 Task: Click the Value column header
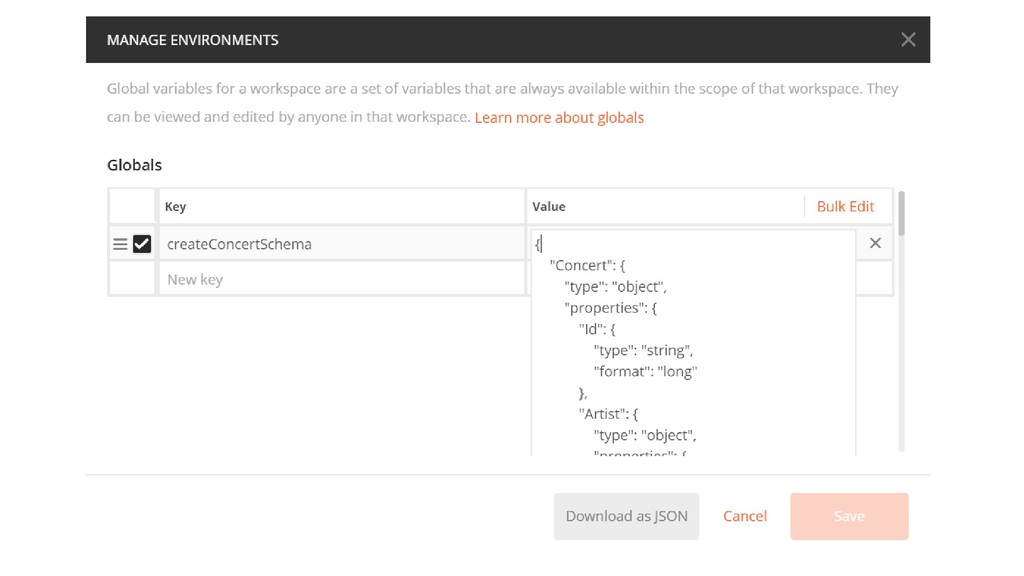[x=549, y=206]
